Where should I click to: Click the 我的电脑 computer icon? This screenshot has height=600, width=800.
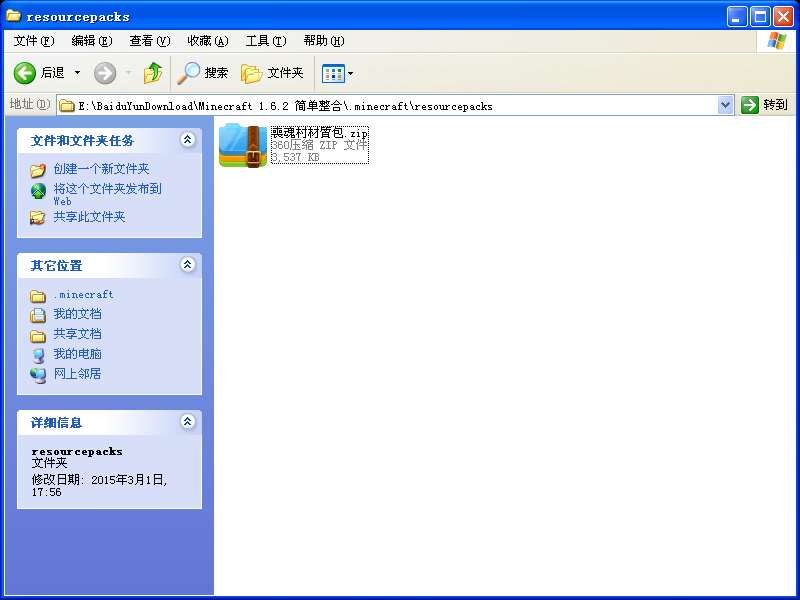(x=38, y=355)
